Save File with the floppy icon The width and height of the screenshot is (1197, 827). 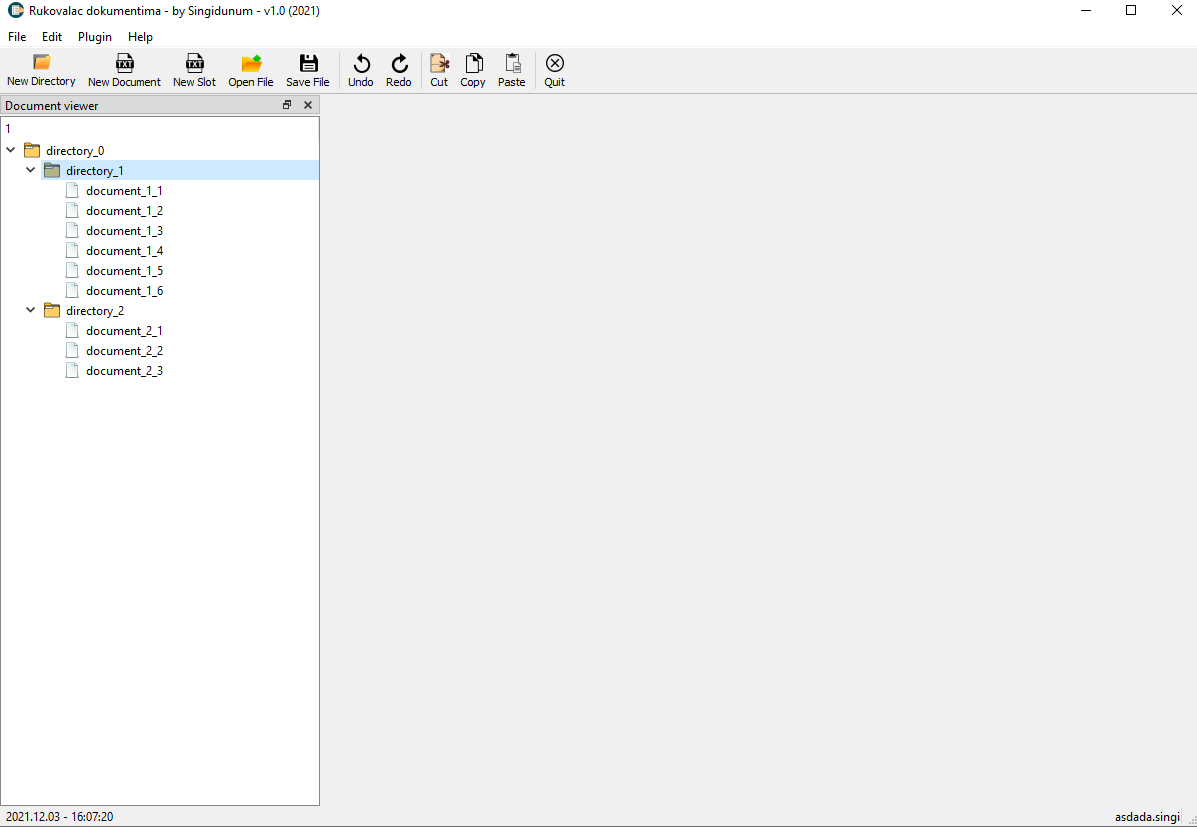coord(308,63)
